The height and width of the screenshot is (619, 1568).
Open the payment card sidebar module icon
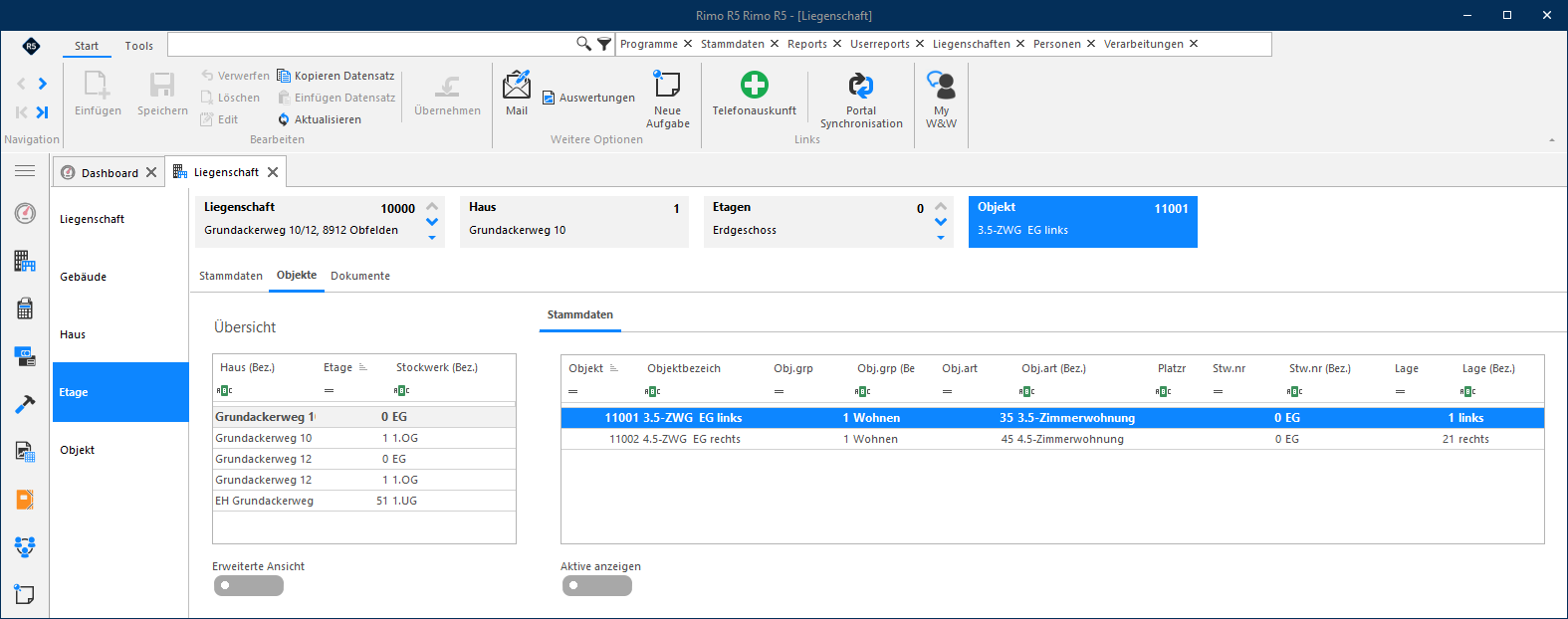click(x=25, y=355)
